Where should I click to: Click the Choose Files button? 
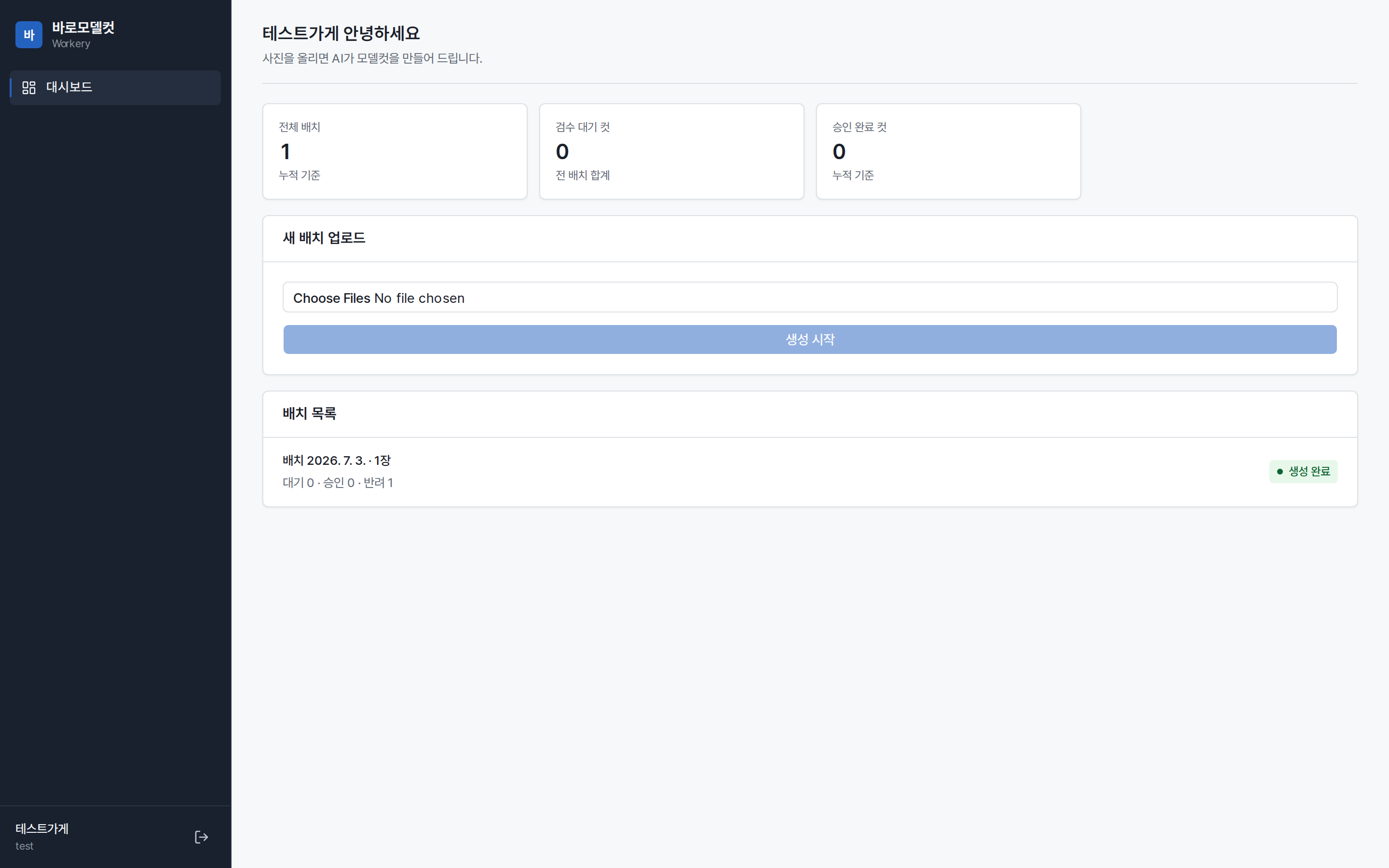tap(332, 298)
